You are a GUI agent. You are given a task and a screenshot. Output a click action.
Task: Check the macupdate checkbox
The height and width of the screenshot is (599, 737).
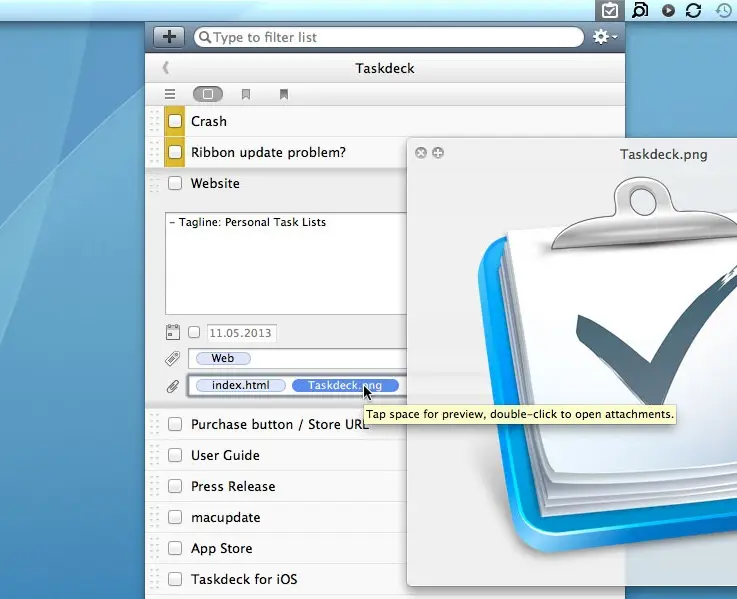[x=175, y=517]
